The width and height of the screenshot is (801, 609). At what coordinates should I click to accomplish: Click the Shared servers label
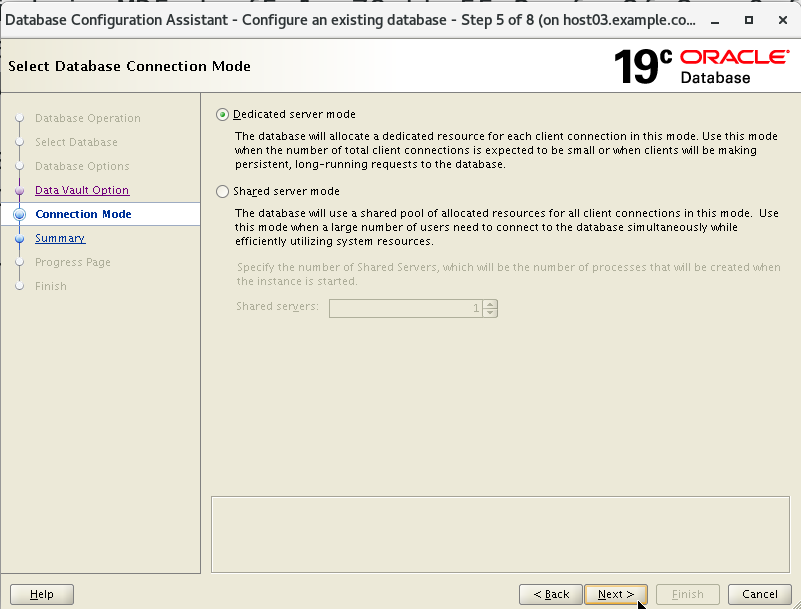point(277,307)
